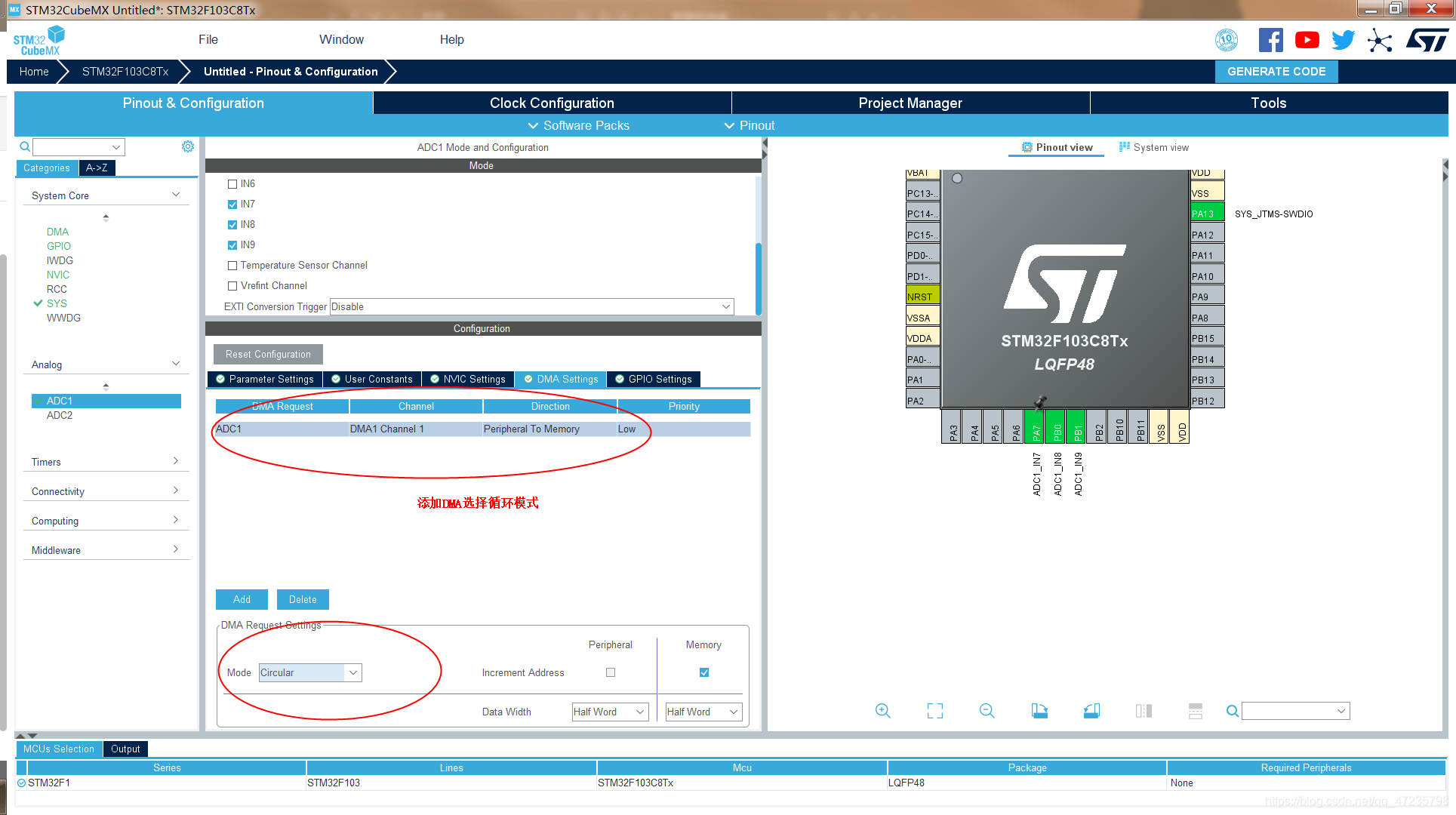Select the ADC2 peripheral in the tree

click(60, 415)
